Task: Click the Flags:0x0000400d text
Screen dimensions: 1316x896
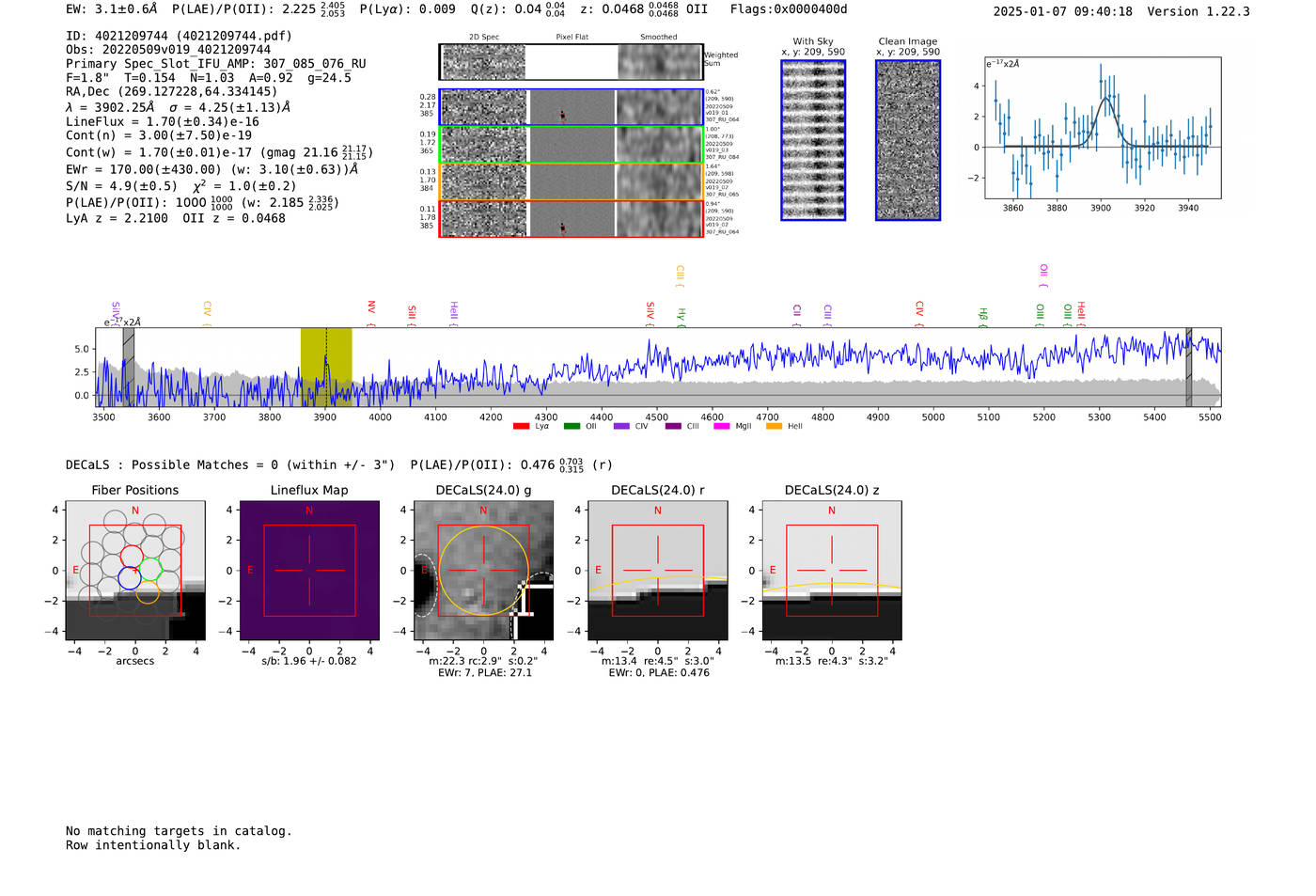Action: 789,9
